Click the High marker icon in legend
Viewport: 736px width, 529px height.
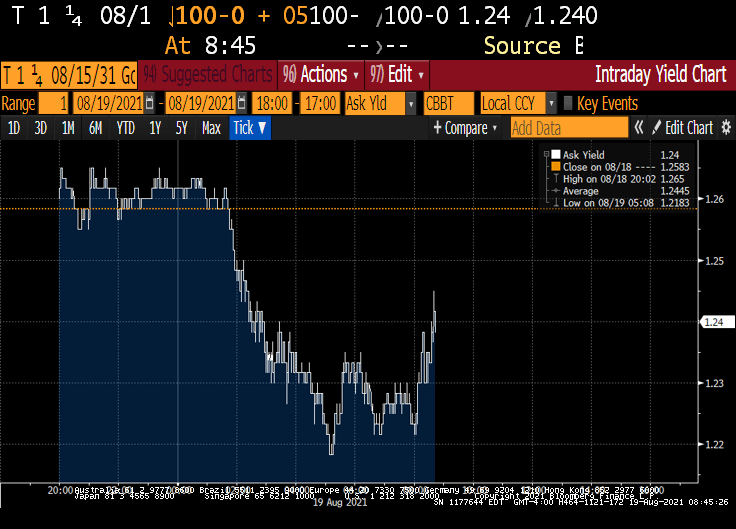pos(555,178)
